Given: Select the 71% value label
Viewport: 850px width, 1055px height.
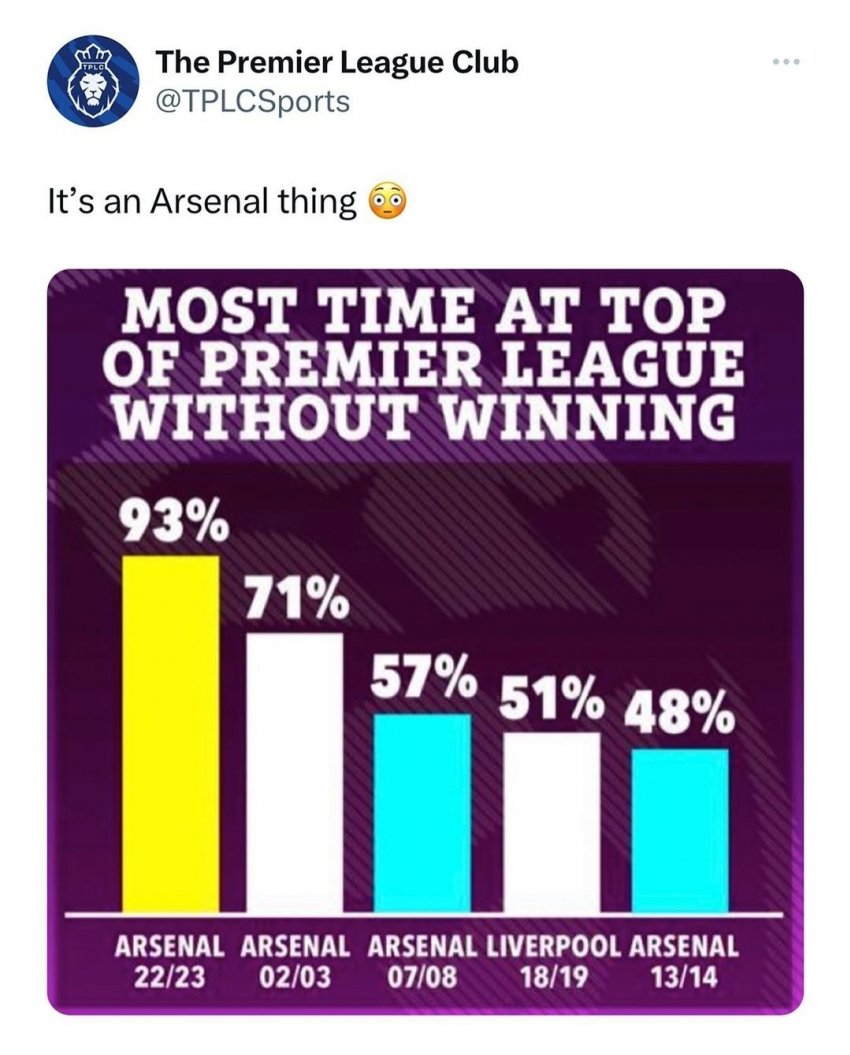Looking at the screenshot, I should 296,597.
